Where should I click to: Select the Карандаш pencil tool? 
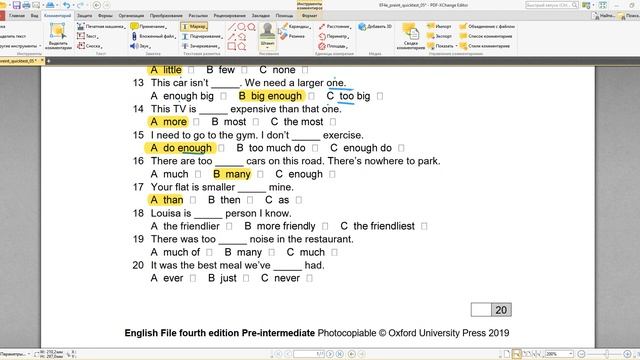pyautogui.click(x=296, y=27)
